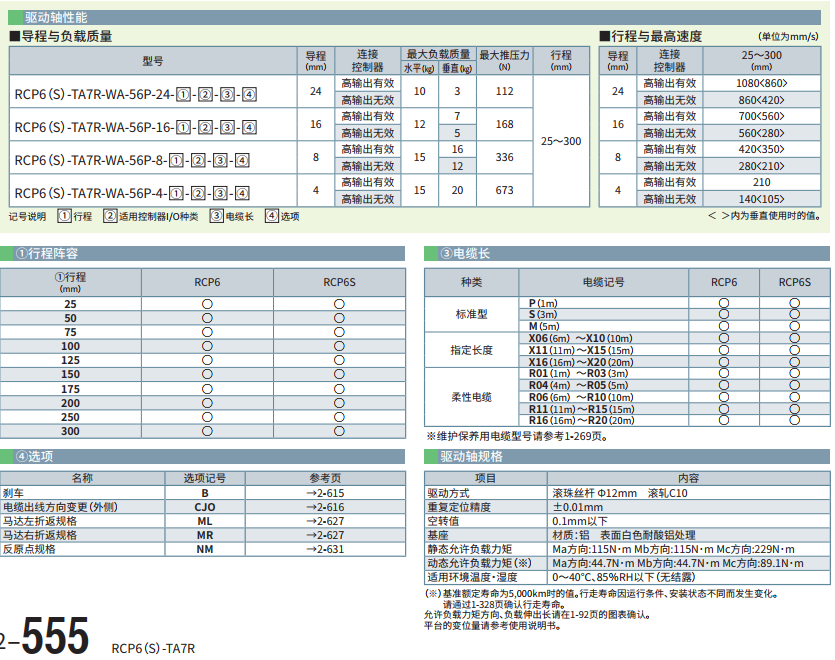Click speed value 700<560>
The width and height of the screenshot is (835, 660).
762,116
